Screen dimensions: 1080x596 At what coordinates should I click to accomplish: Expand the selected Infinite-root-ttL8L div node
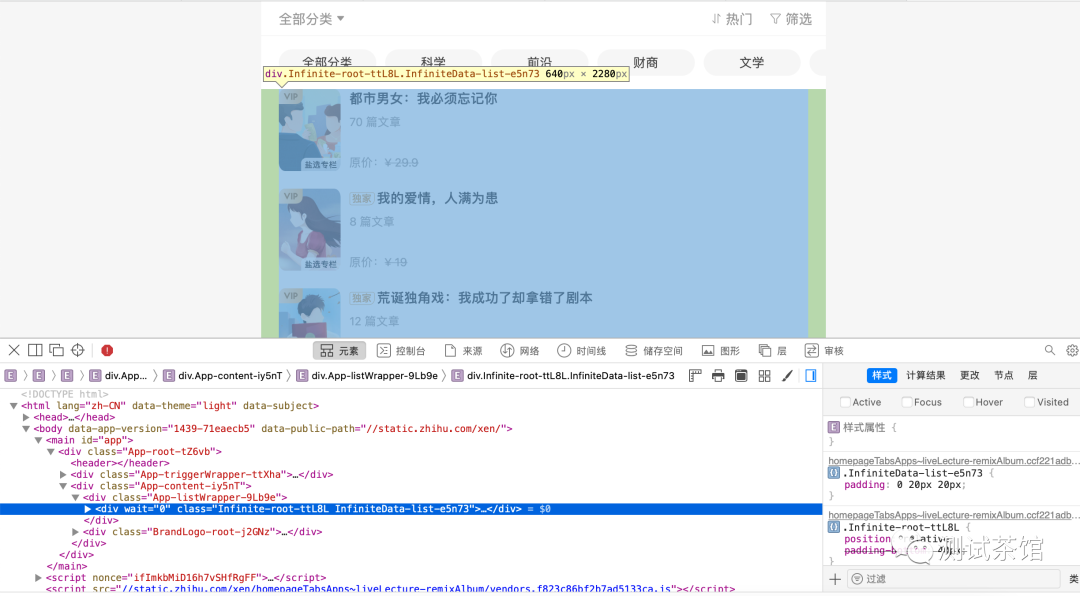87,509
